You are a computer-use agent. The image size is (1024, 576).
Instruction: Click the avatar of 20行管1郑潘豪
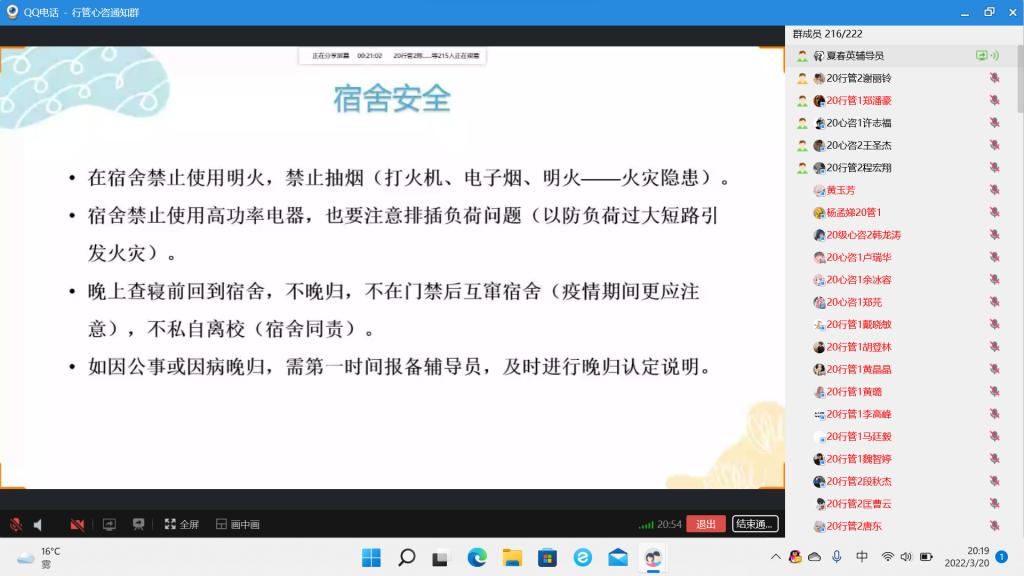[x=819, y=101]
